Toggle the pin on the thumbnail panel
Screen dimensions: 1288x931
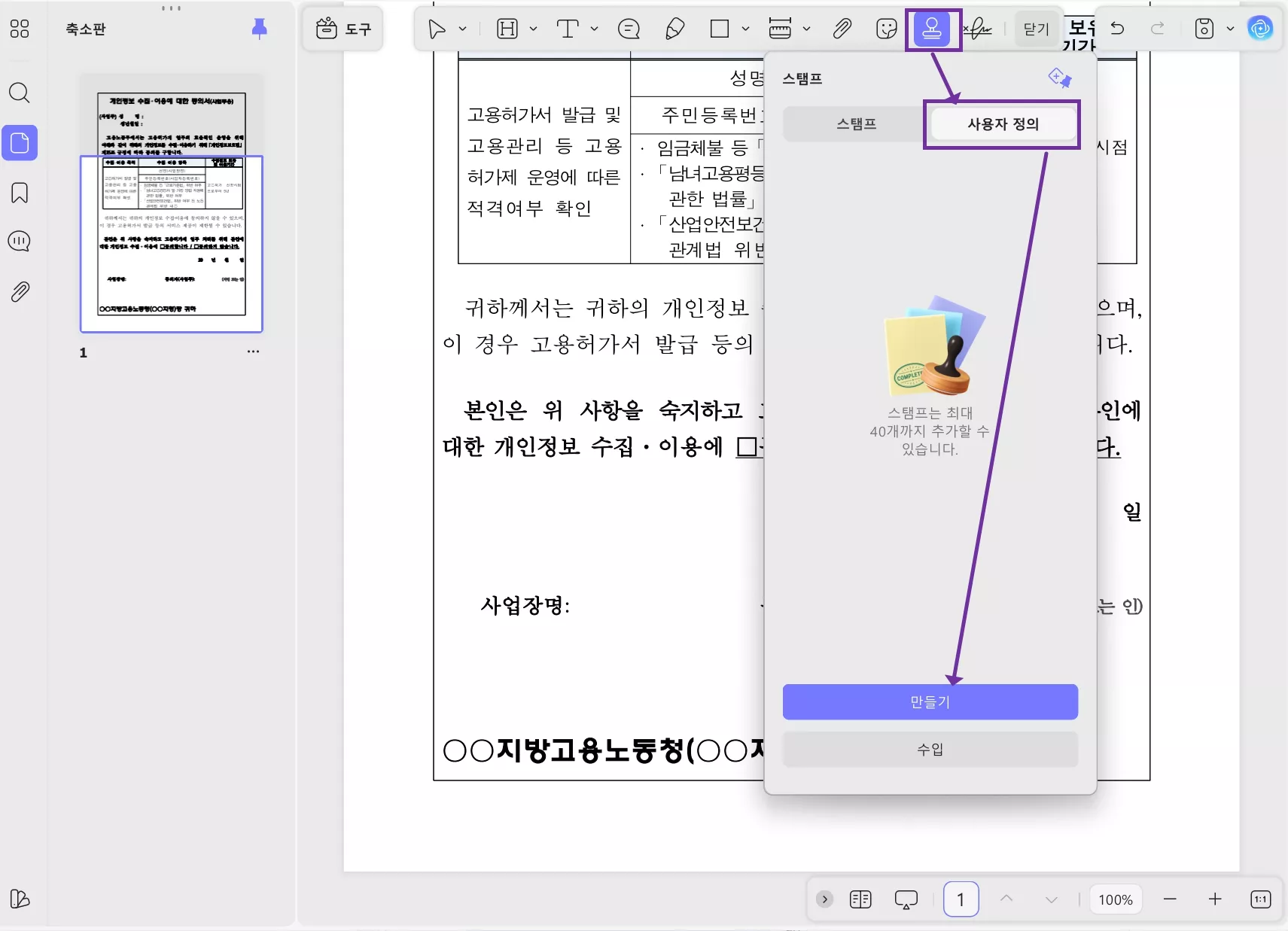coord(259,28)
